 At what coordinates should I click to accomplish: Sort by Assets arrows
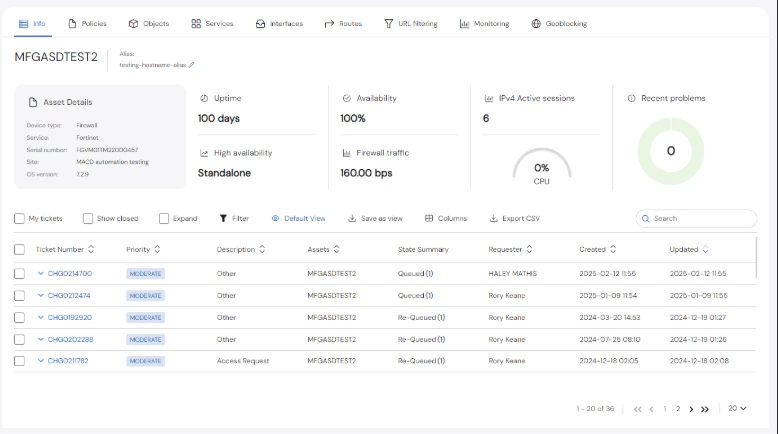pos(336,249)
